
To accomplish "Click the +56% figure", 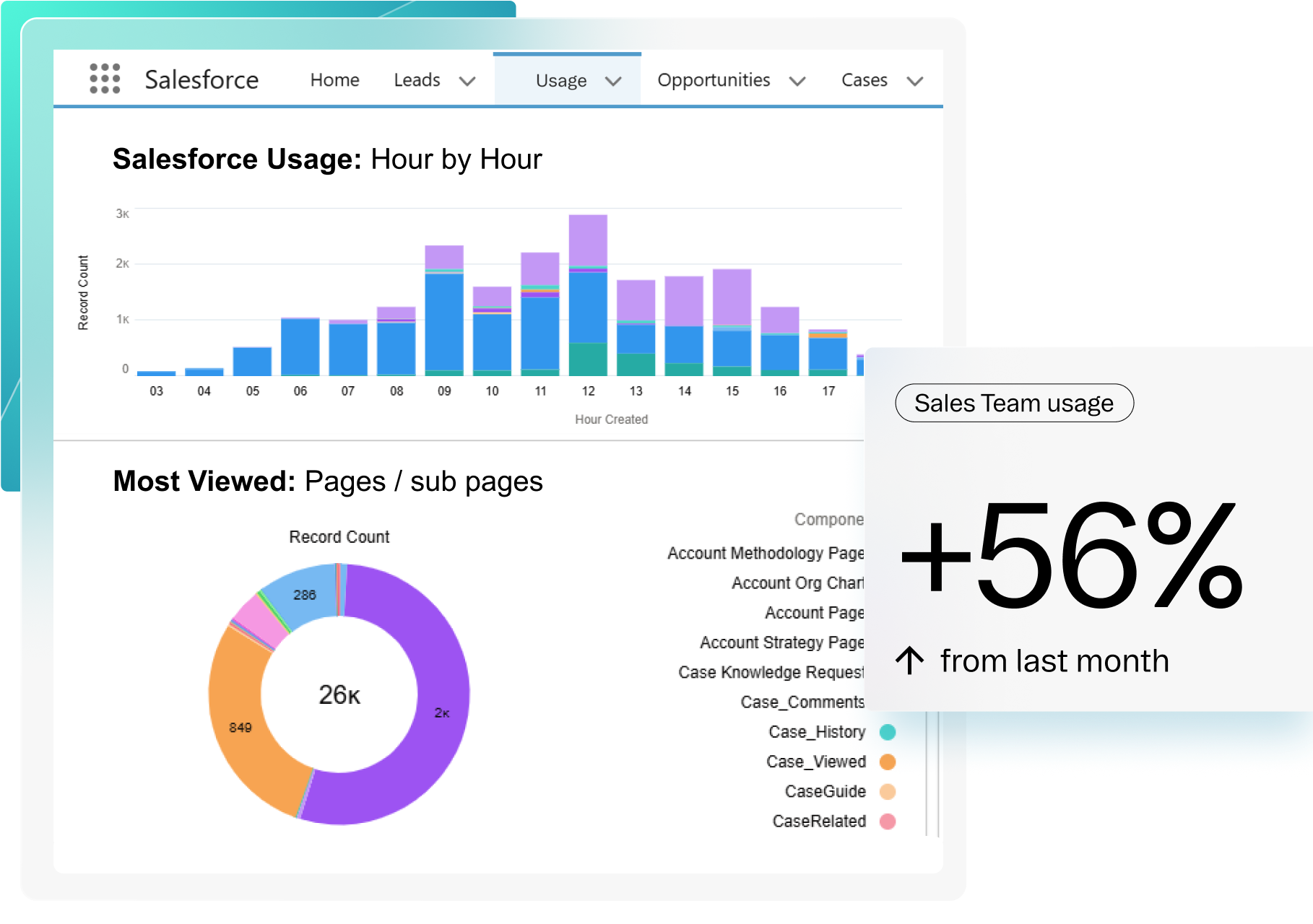I will coord(1072,556).
